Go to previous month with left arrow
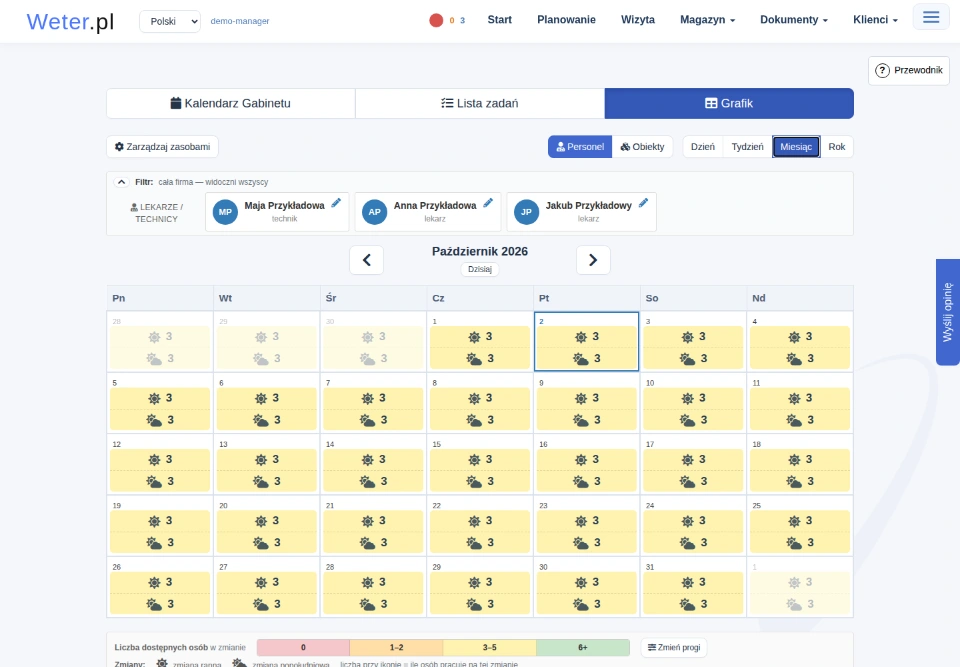 [367, 260]
